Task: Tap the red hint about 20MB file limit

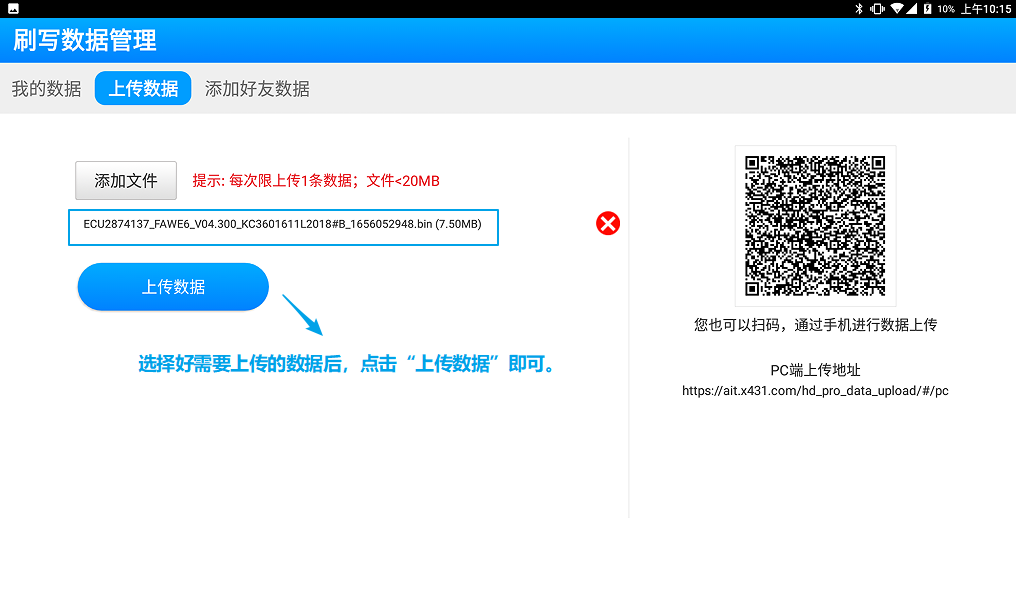Action: click(316, 181)
